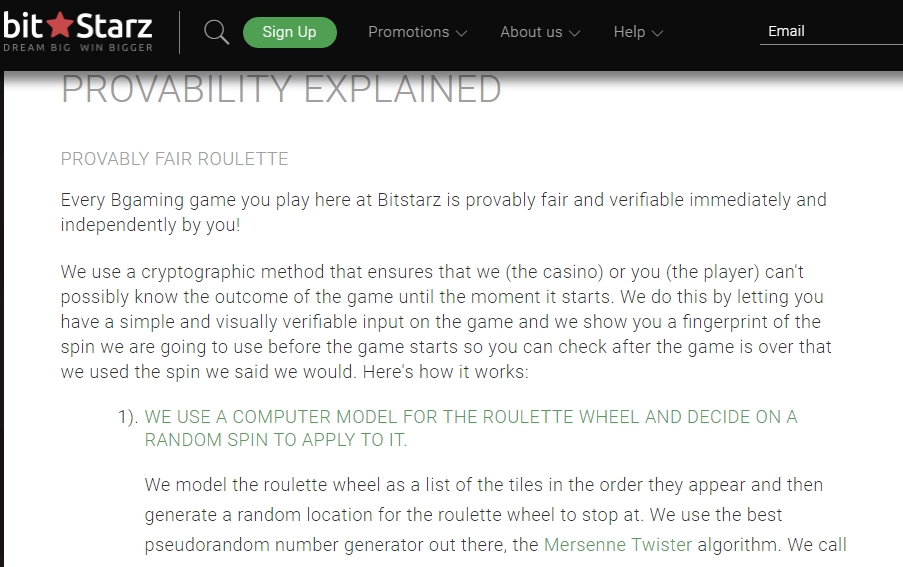This screenshot has height=567, width=903.
Task: Click the Provably Fair Roulette subheading
Action: (174, 159)
